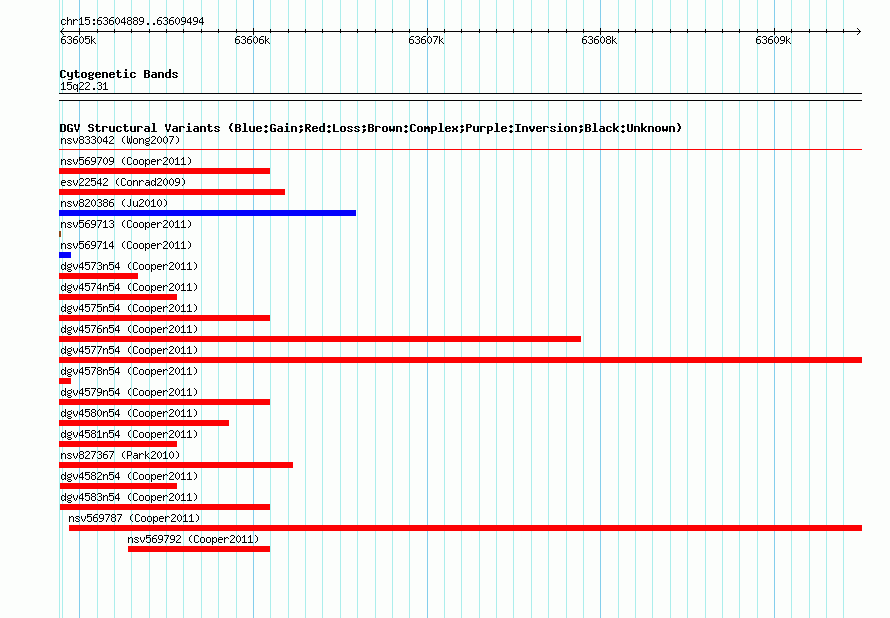Click the Cytogenetic Bands track title

tap(119, 74)
